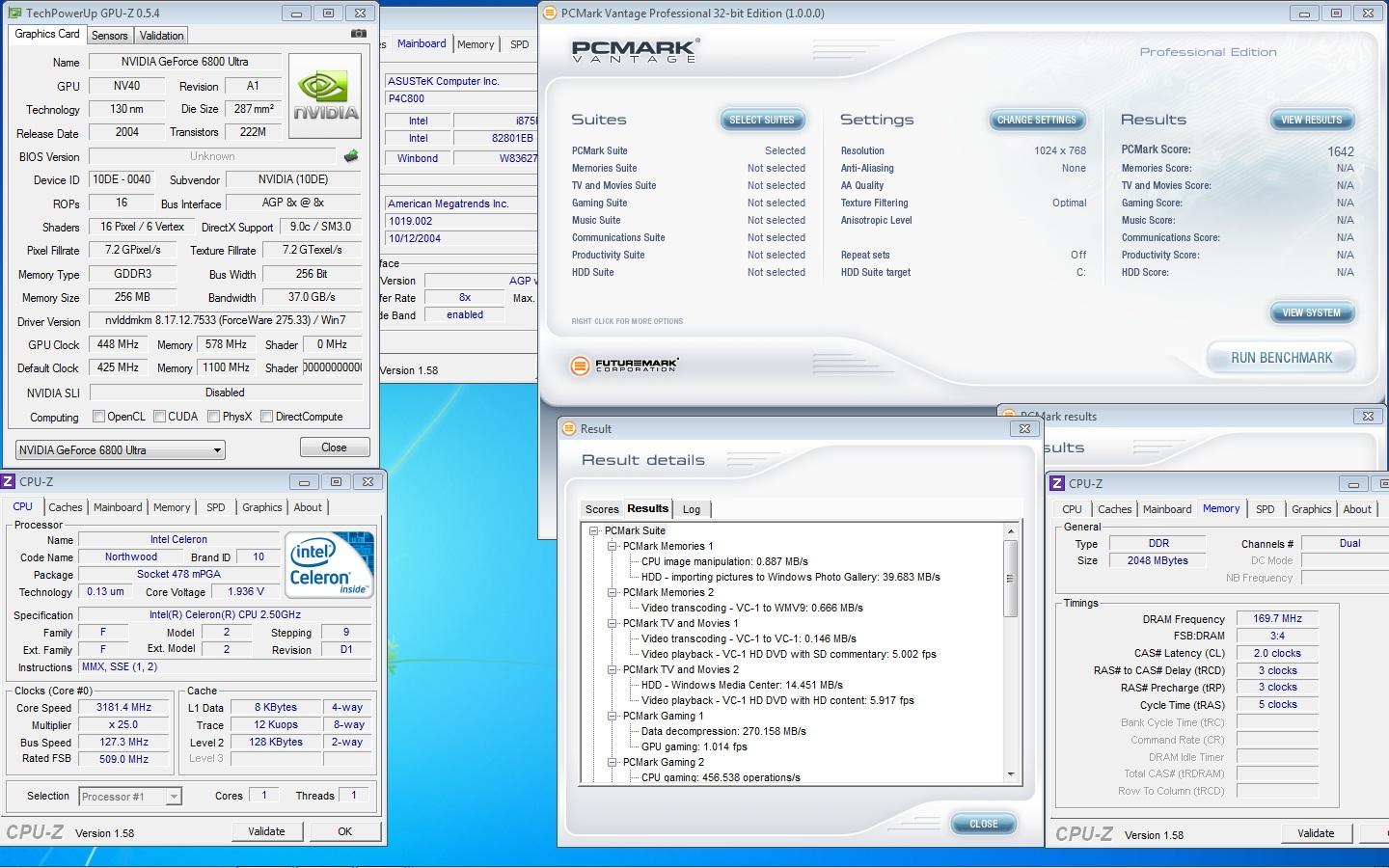Image resolution: width=1389 pixels, height=868 pixels.
Task: Click the left CPU-Z window Z icon
Action: coord(8,481)
